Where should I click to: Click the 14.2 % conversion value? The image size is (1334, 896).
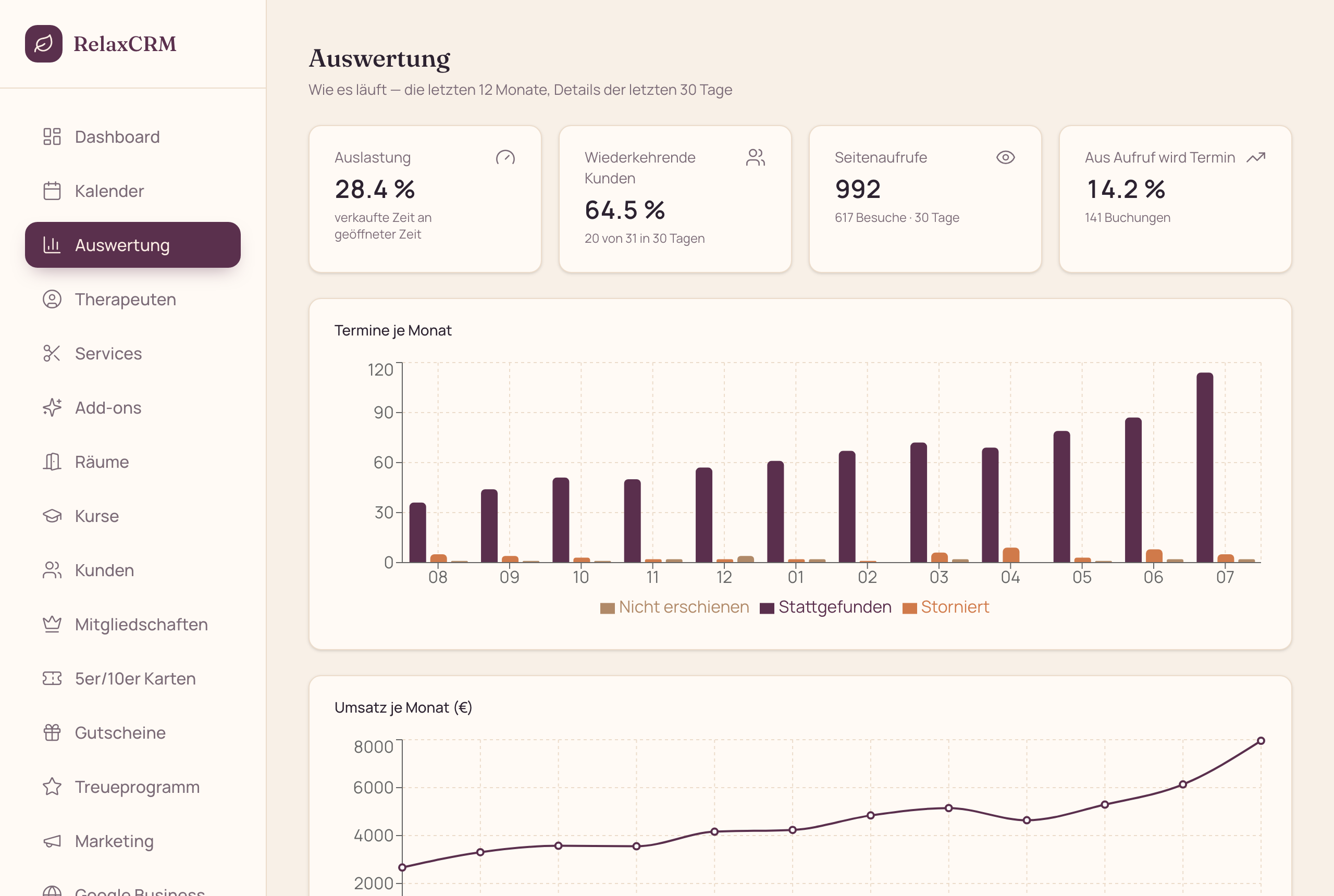pos(1126,189)
